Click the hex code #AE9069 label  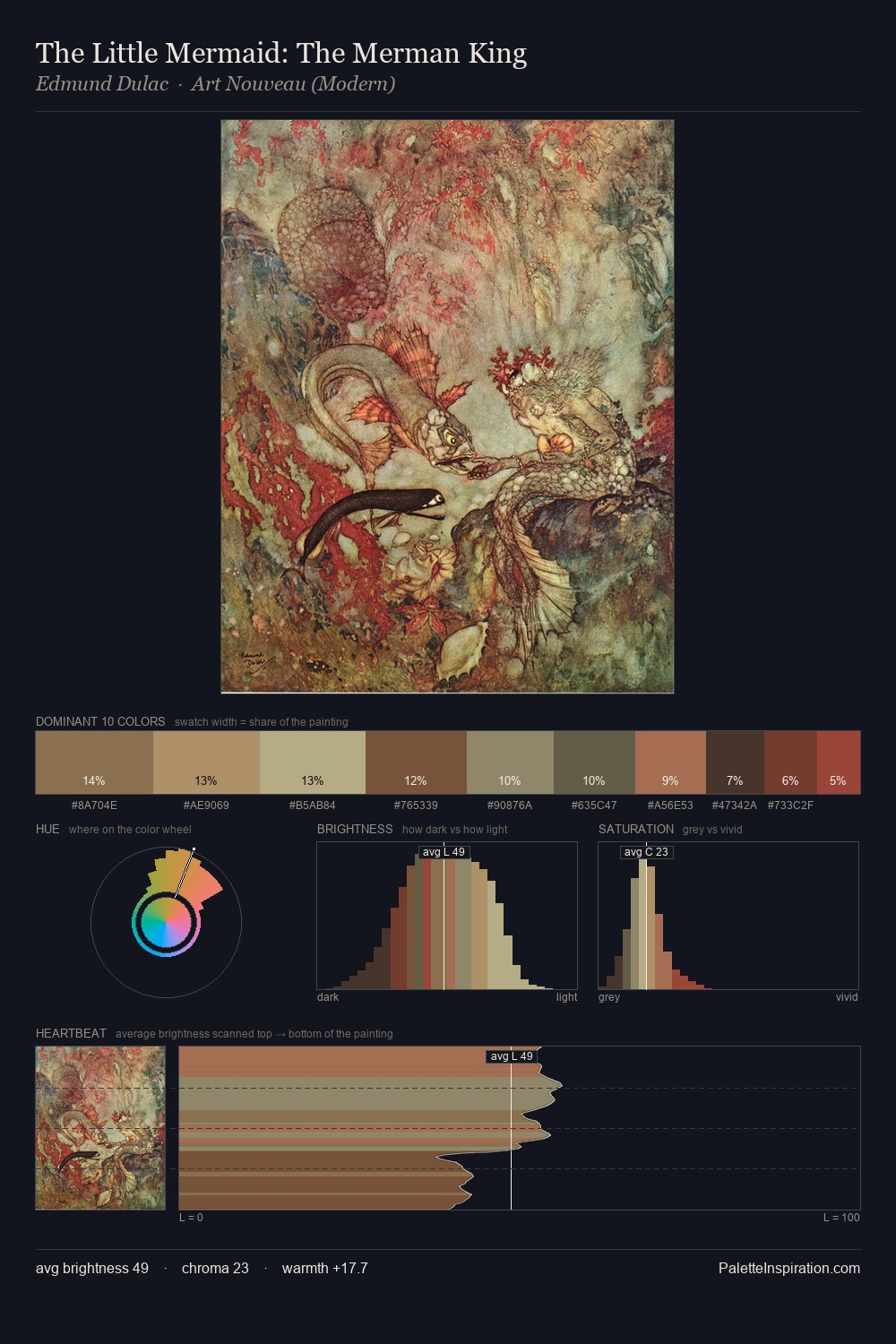click(206, 806)
